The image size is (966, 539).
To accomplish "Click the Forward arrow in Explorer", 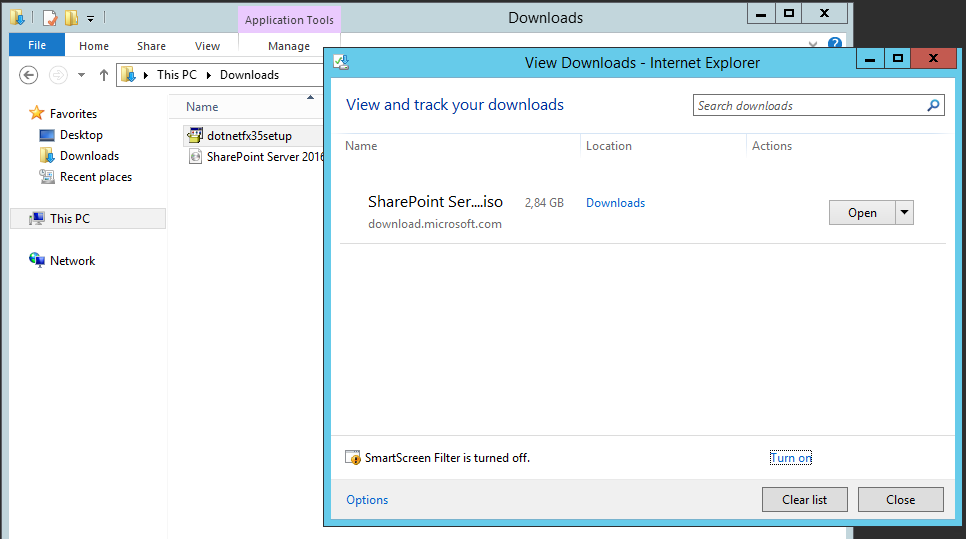I will click(x=58, y=75).
